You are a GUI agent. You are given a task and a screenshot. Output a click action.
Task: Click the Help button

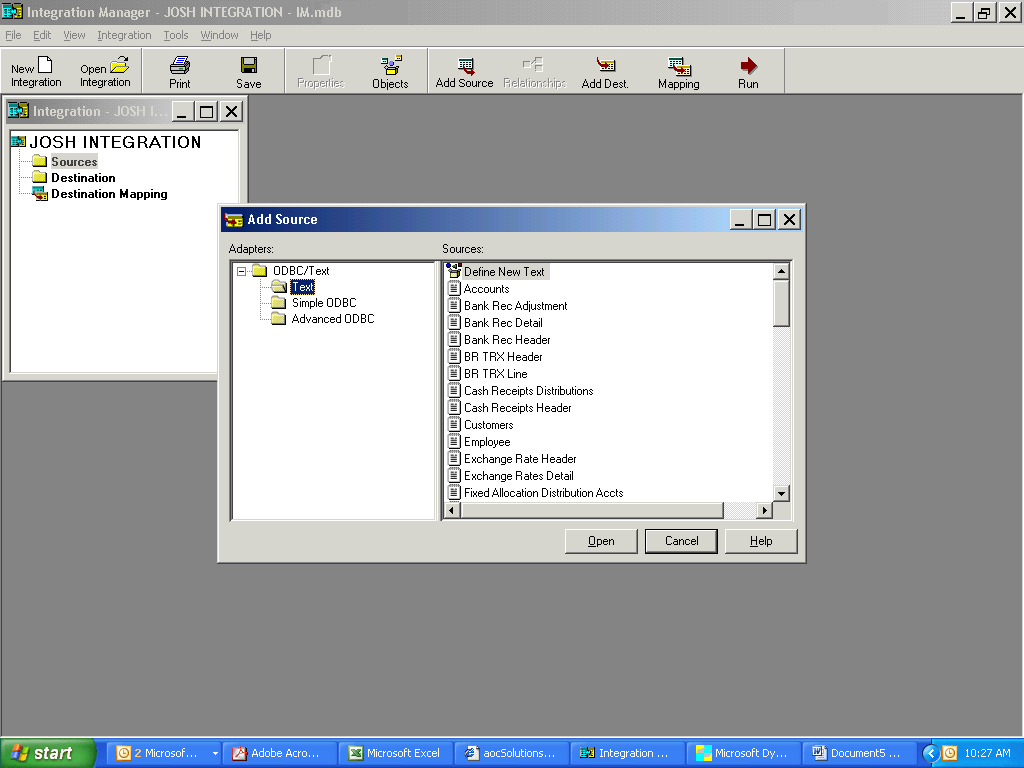click(x=760, y=540)
